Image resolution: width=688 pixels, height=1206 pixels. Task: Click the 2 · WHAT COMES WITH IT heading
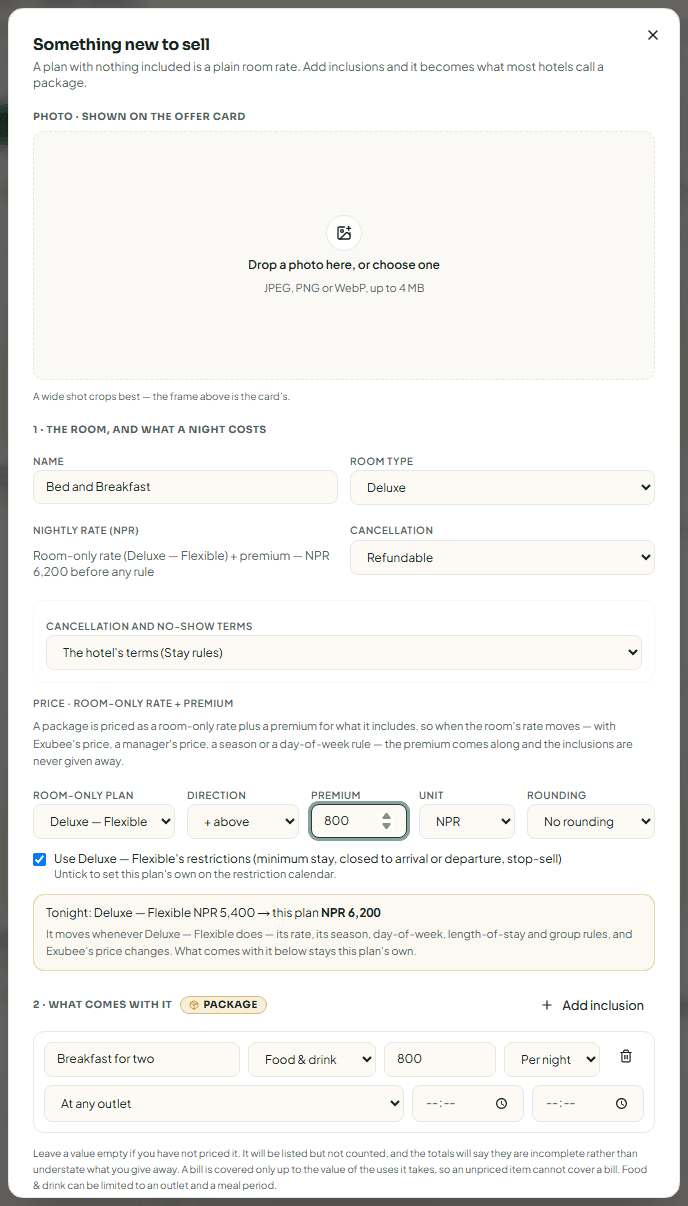(x=102, y=1005)
